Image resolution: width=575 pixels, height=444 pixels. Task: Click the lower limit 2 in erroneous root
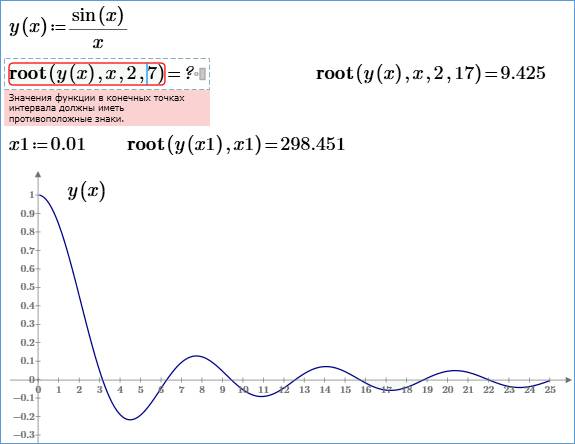click(131, 73)
